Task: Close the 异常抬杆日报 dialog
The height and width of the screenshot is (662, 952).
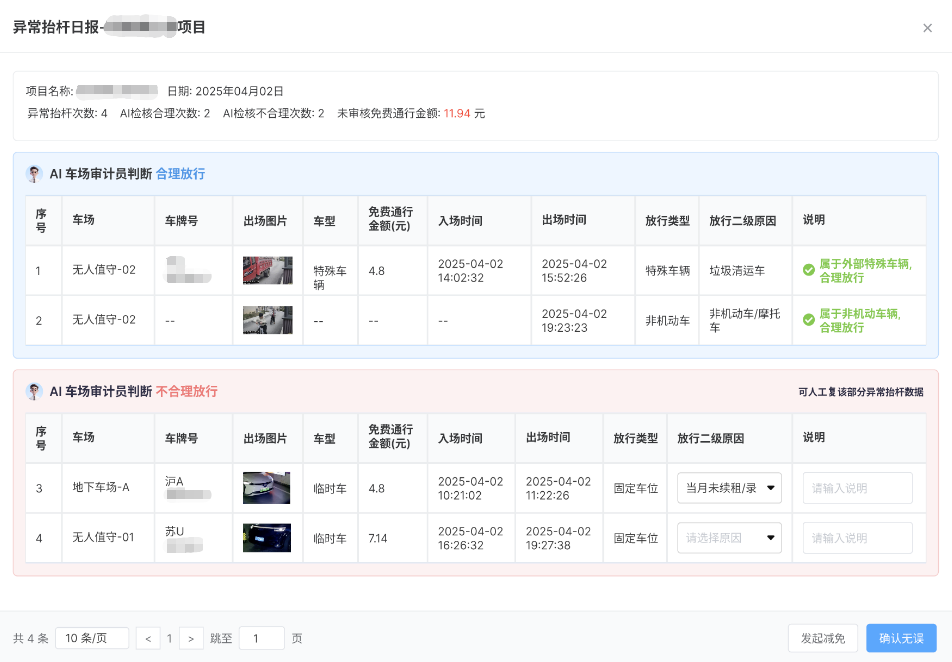Action: (928, 28)
